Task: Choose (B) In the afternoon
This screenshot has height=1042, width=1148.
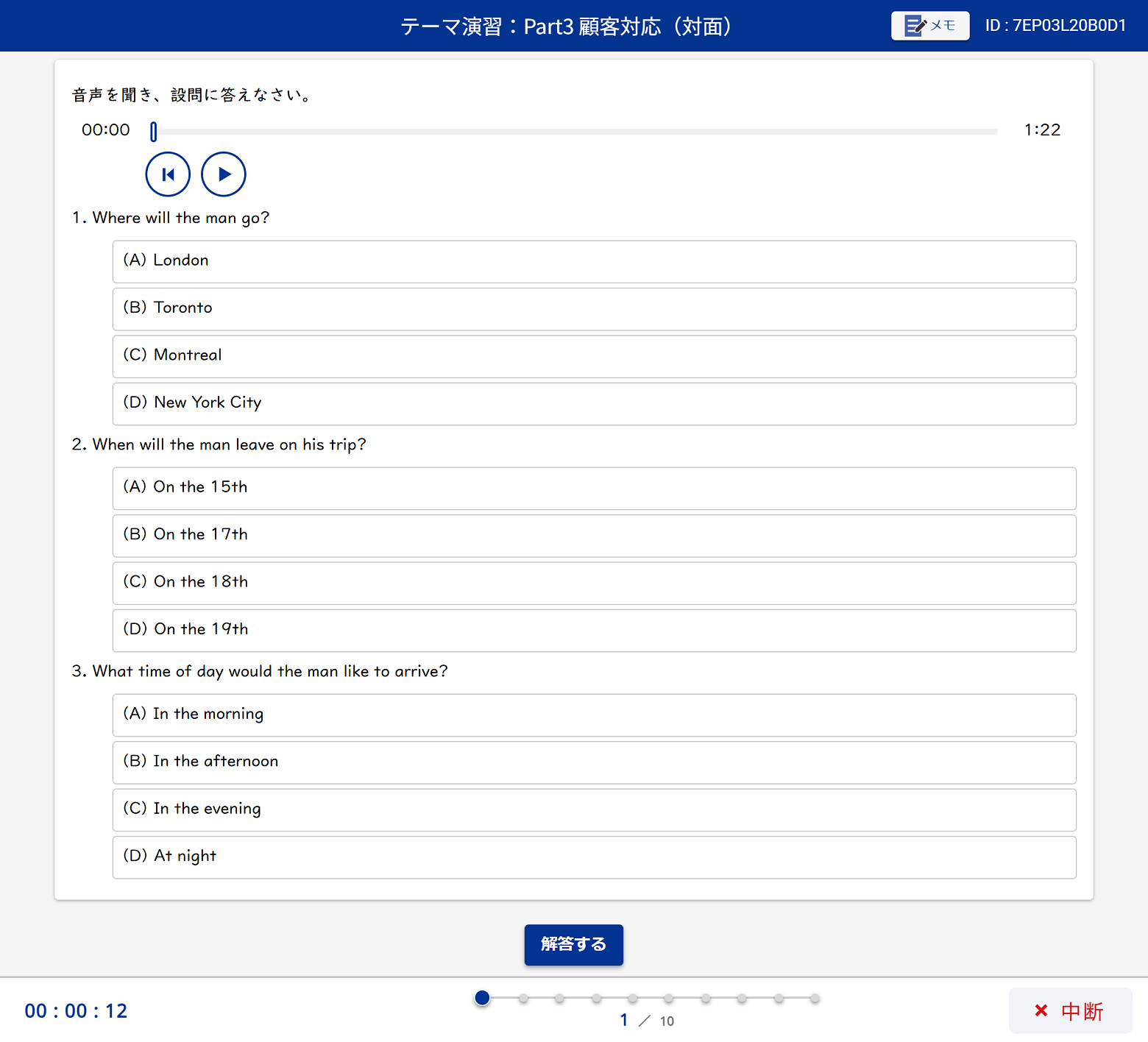Action: (594, 762)
